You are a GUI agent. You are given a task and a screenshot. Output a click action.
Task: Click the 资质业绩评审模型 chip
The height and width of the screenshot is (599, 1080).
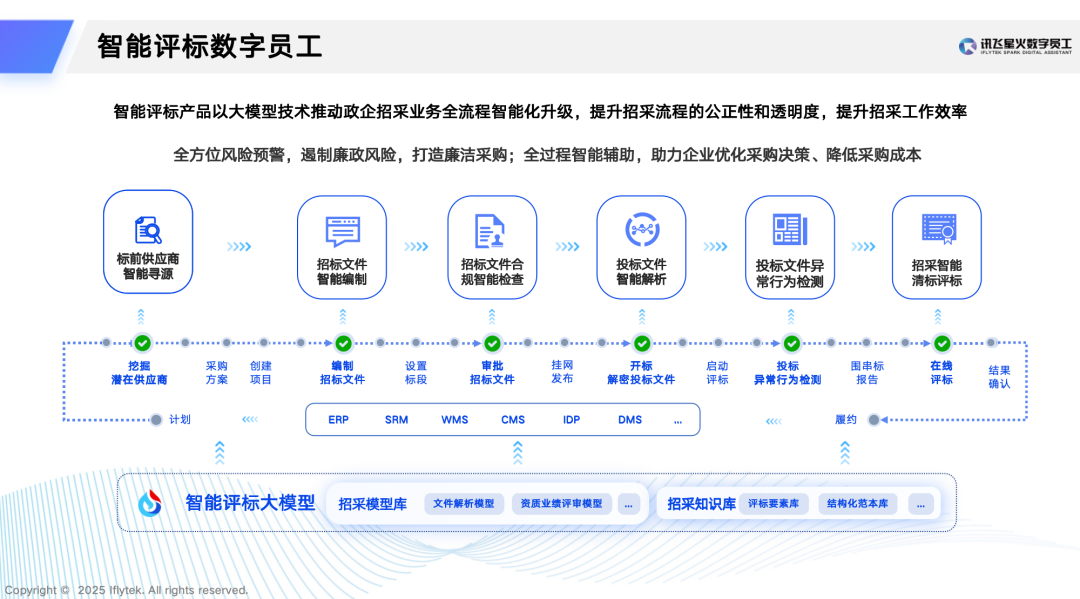561,504
